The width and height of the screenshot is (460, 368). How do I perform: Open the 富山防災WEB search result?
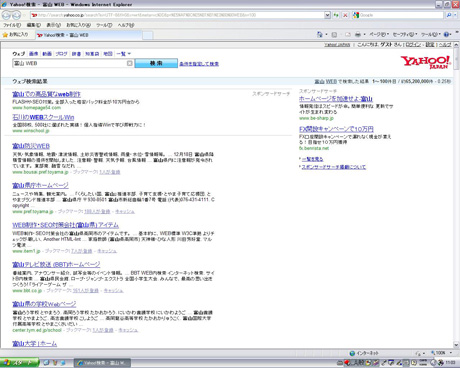pos(31,146)
